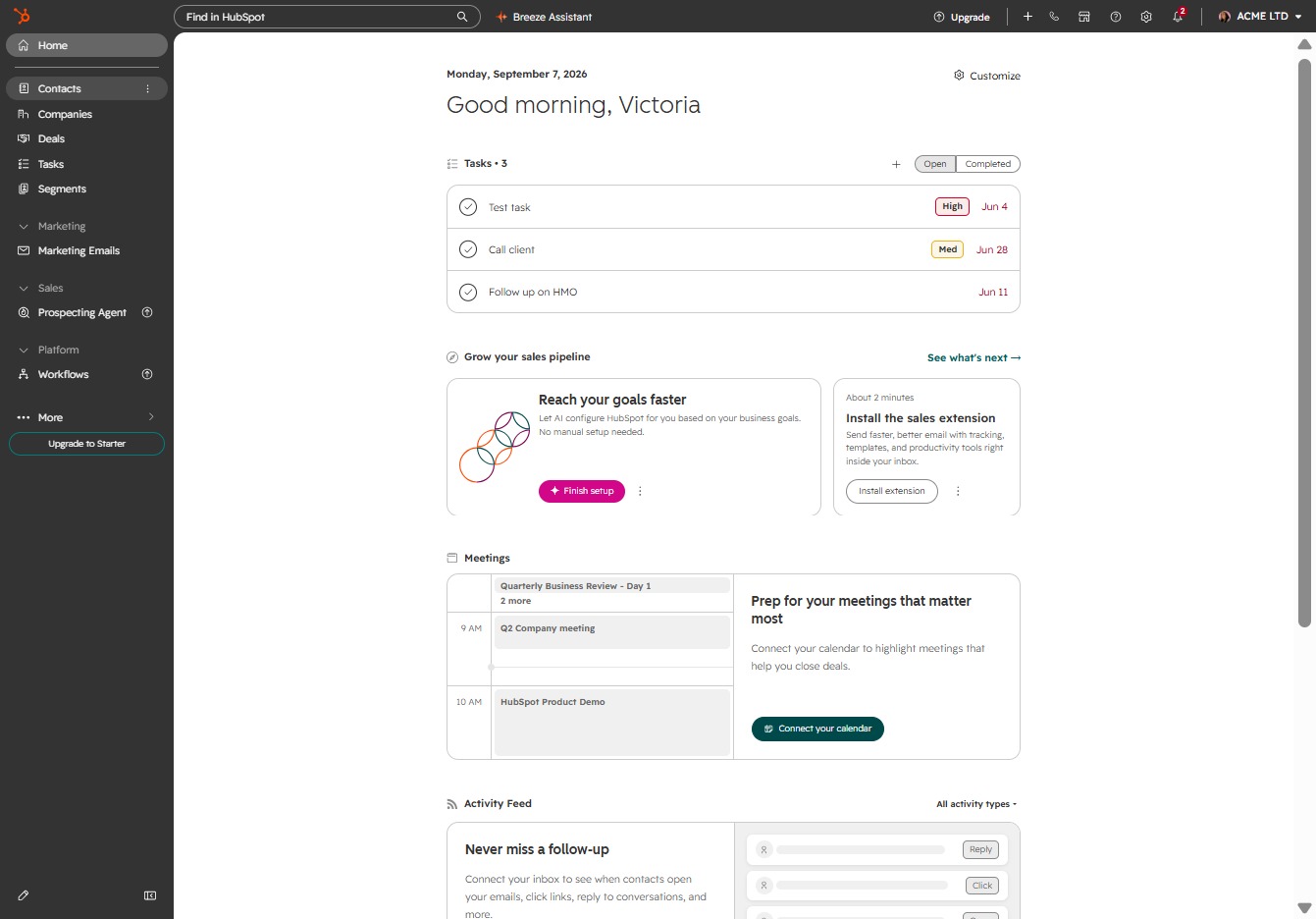The width and height of the screenshot is (1316, 919).
Task: Click the Marketing Emails envelope icon
Action: (24, 250)
